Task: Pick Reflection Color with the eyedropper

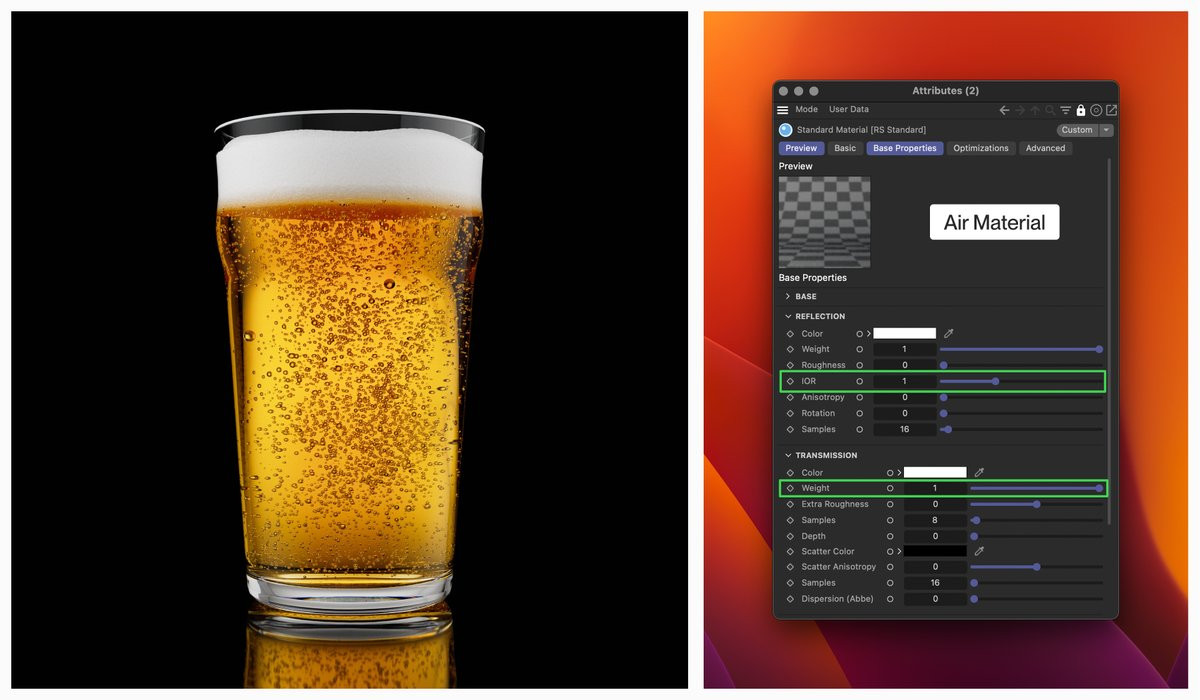Action: (x=949, y=334)
